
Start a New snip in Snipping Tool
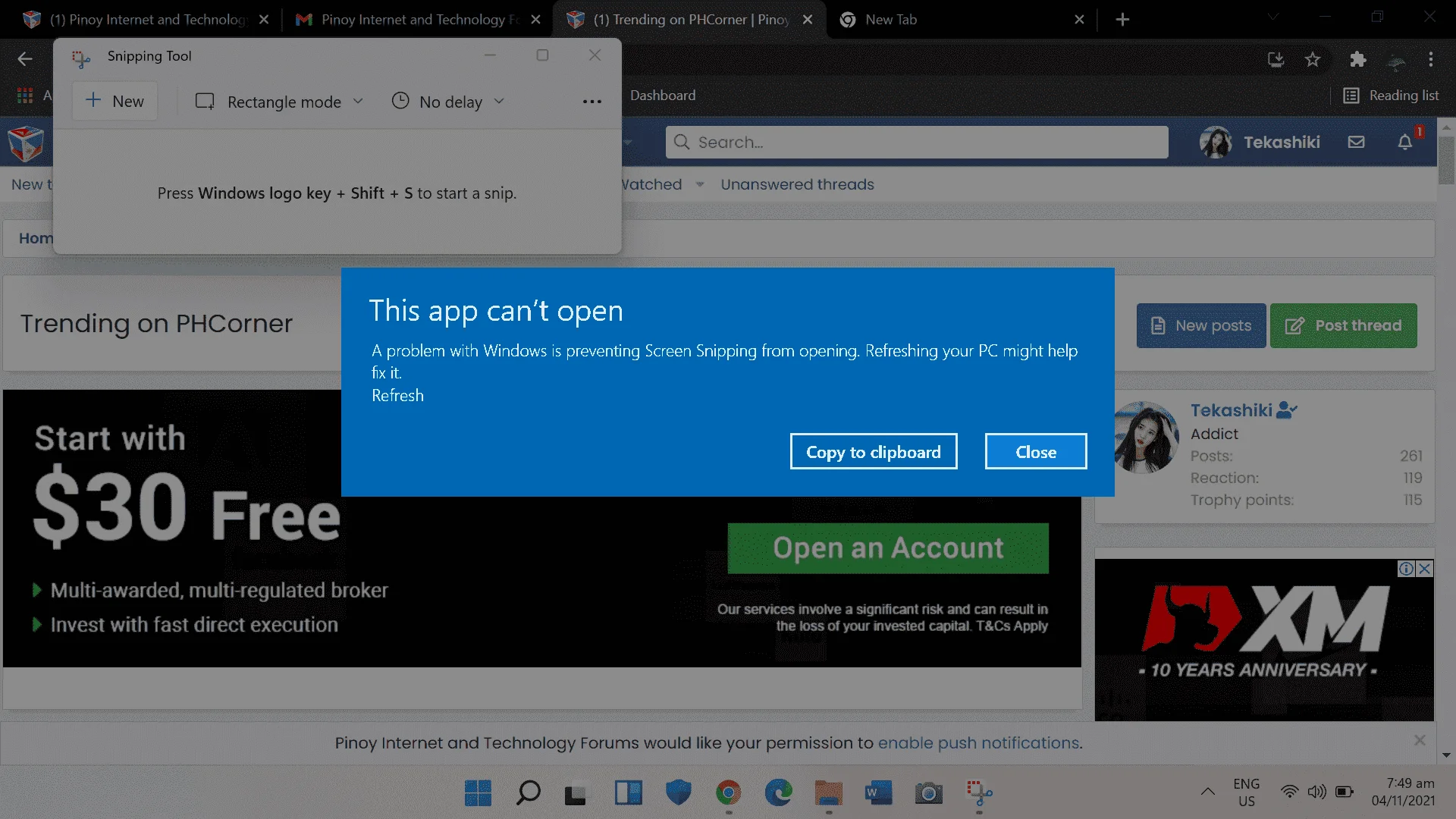click(x=115, y=101)
